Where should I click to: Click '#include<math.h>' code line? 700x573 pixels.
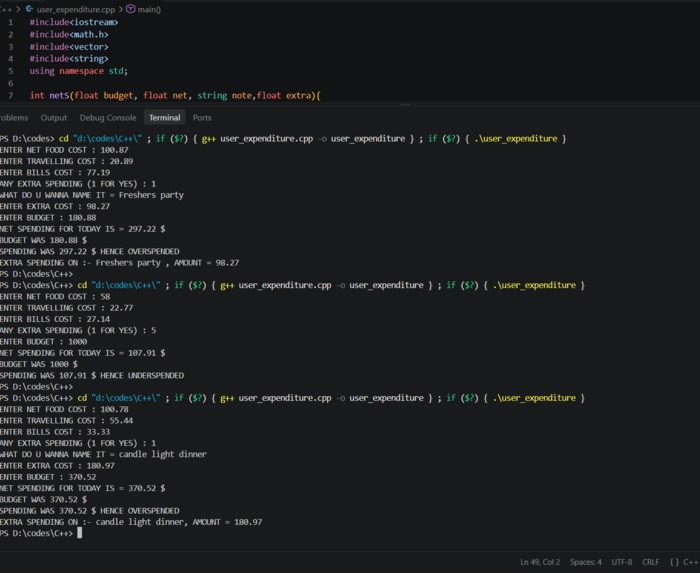click(x=69, y=34)
